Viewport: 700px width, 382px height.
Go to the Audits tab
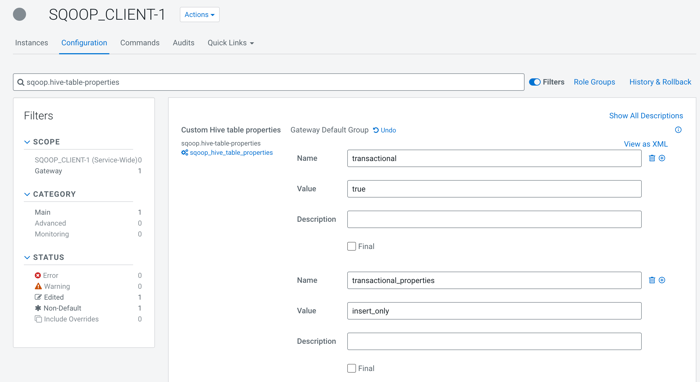point(183,43)
